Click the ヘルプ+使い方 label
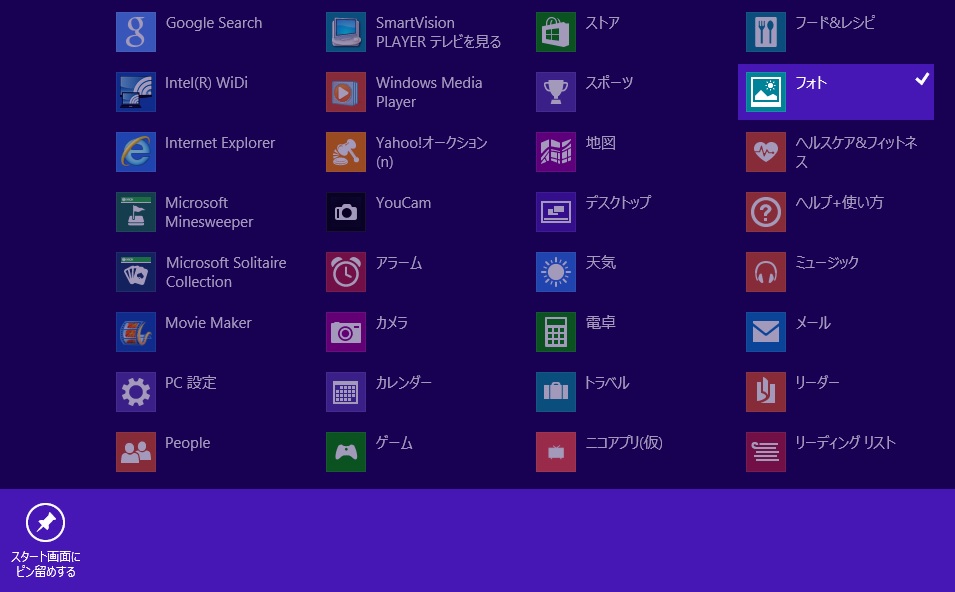This screenshot has width=955, height=592. tap(839, 202)
